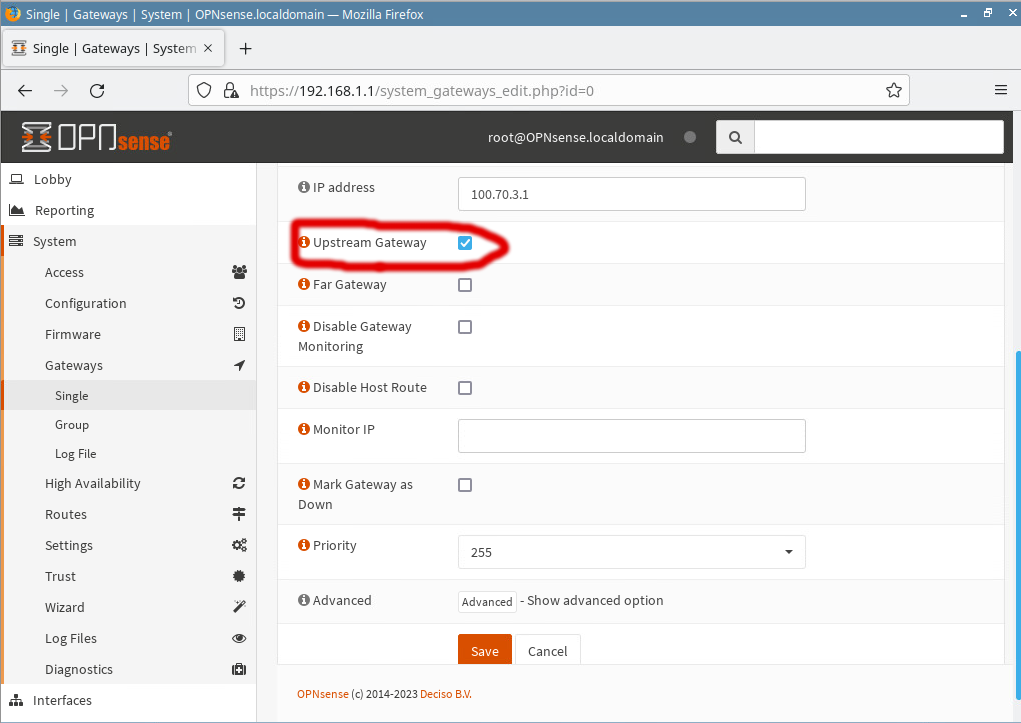Viewport: 1021px width, 723px height.
Task: Click the search magnifier icon in header
Action: click(x=735, y=137)
